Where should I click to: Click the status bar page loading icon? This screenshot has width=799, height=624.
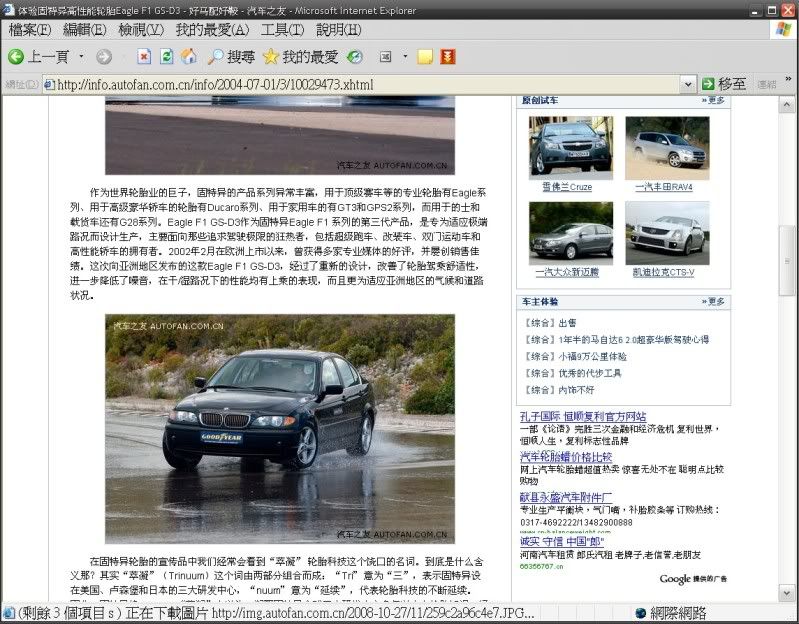[9, 613]
